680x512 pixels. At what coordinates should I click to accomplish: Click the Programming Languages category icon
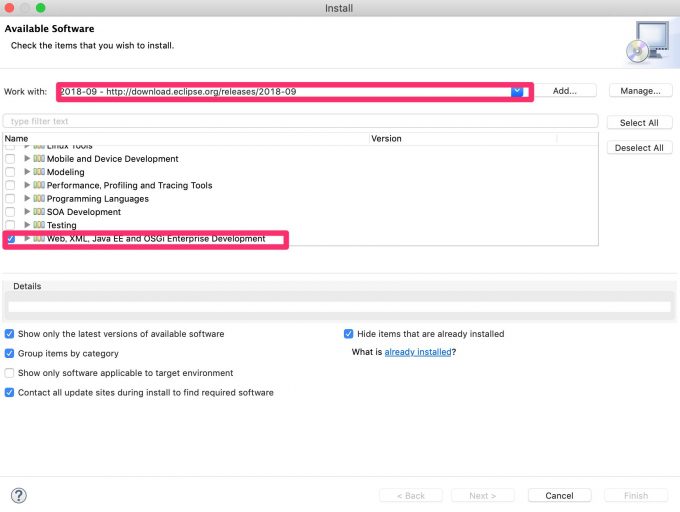coord(40,199)
